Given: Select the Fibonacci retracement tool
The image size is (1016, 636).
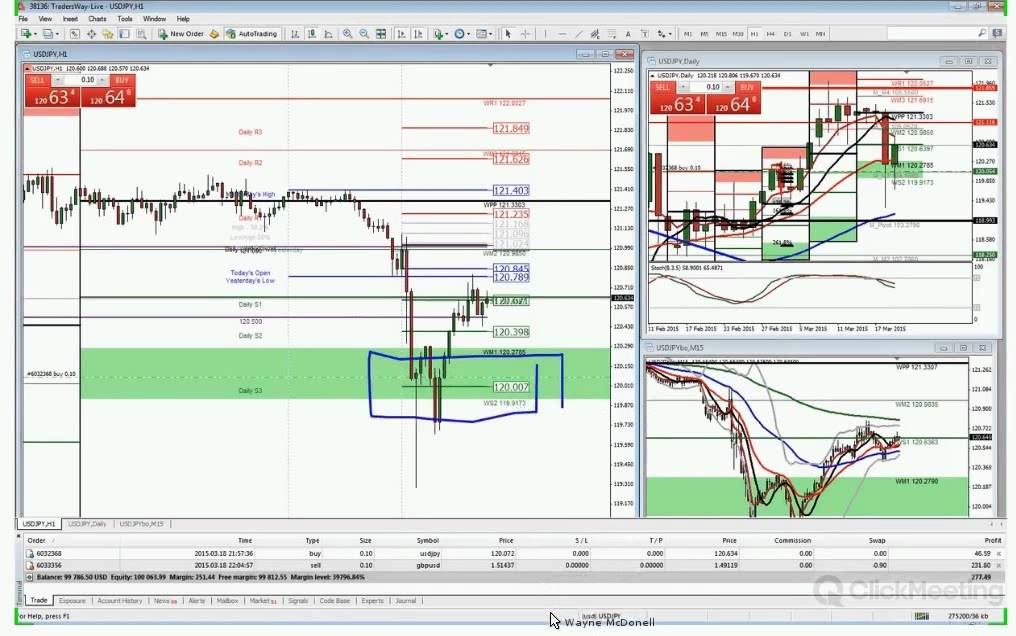Looking at the screenshot, I should point(612,34).
